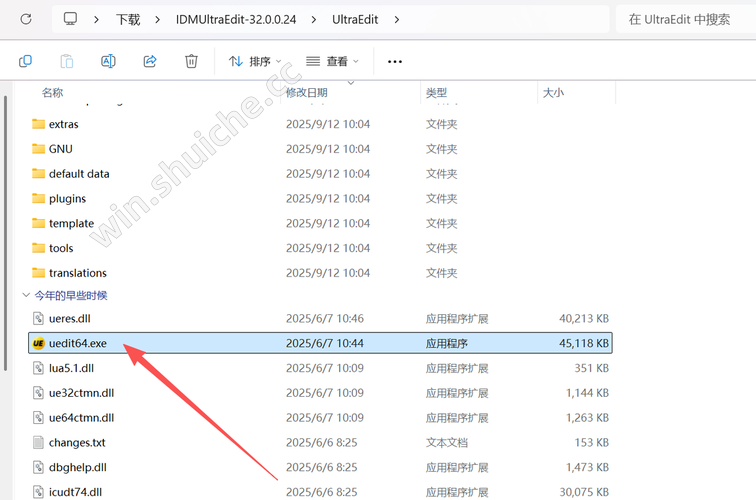Select the ueres.dll file name

point(70,319)
